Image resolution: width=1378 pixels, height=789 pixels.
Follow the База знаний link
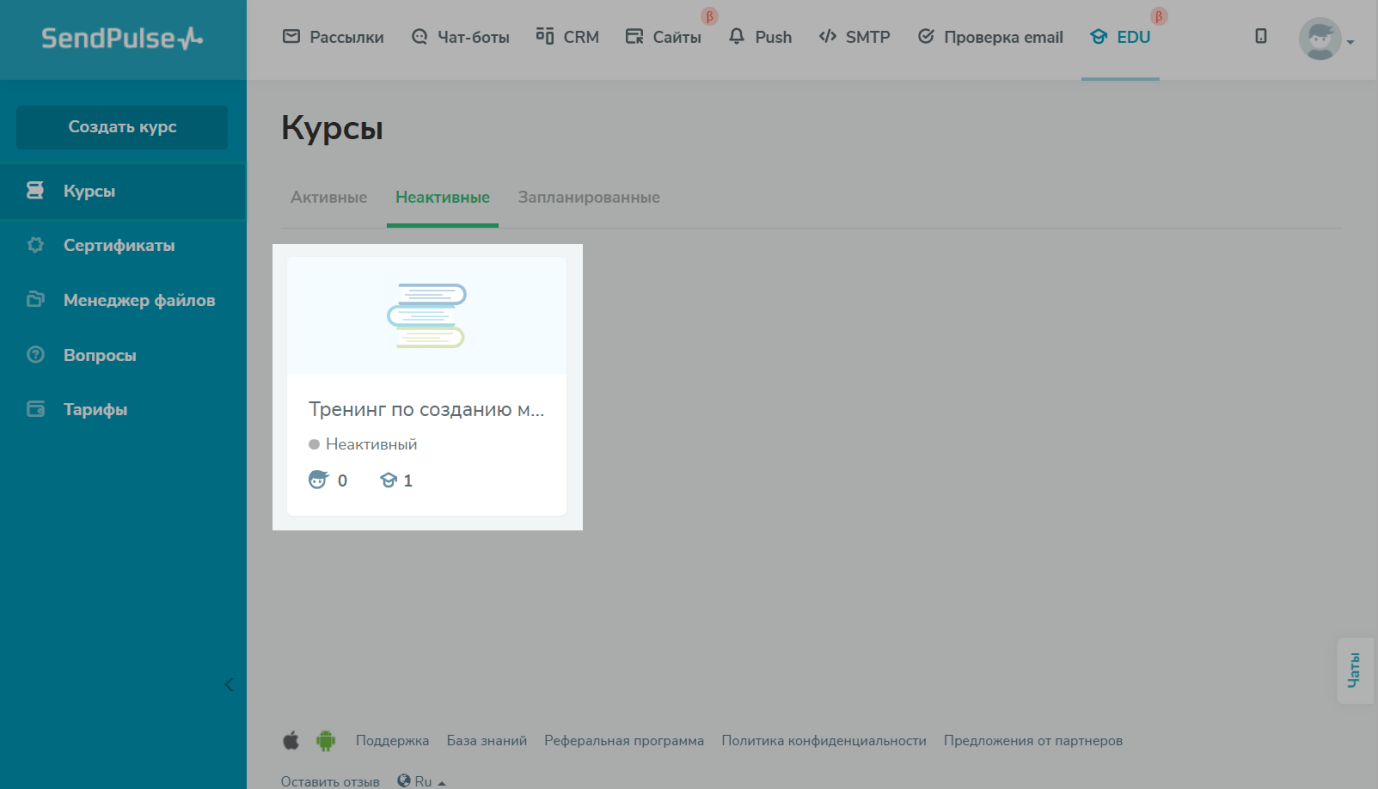click(x=486, y=741)
